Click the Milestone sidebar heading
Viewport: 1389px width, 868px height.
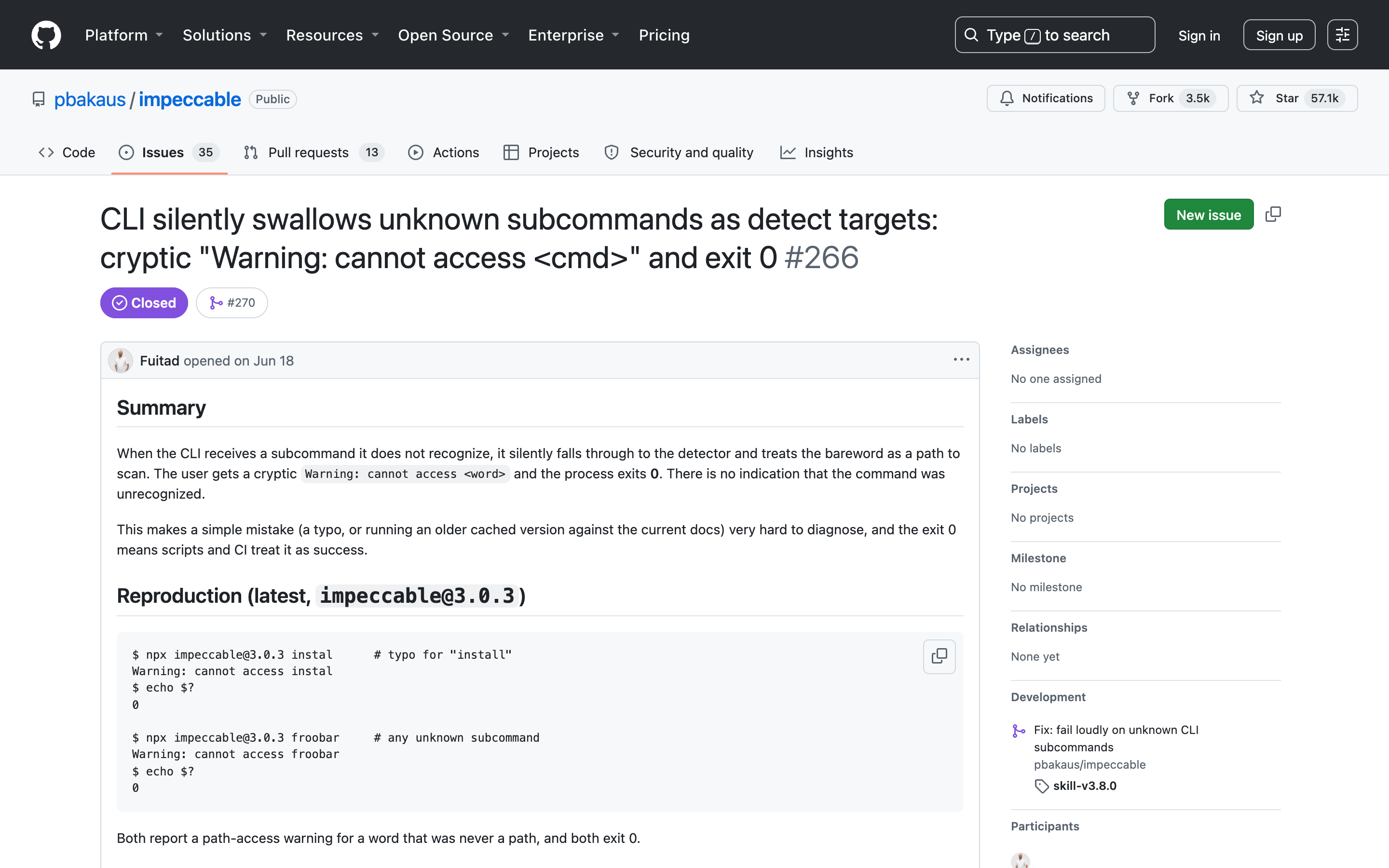[x=1038, y=558]
